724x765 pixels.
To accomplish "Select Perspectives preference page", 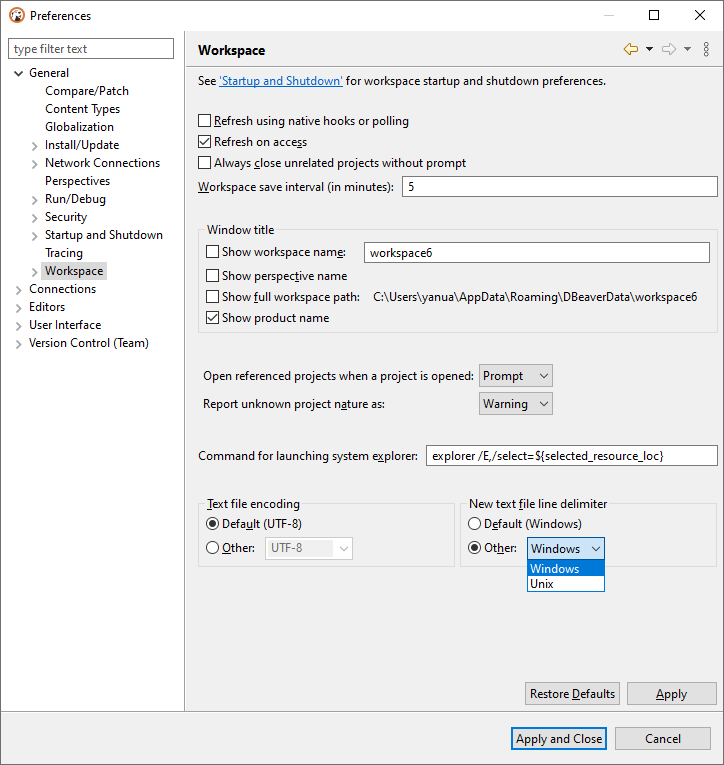I will coord(78,181).
